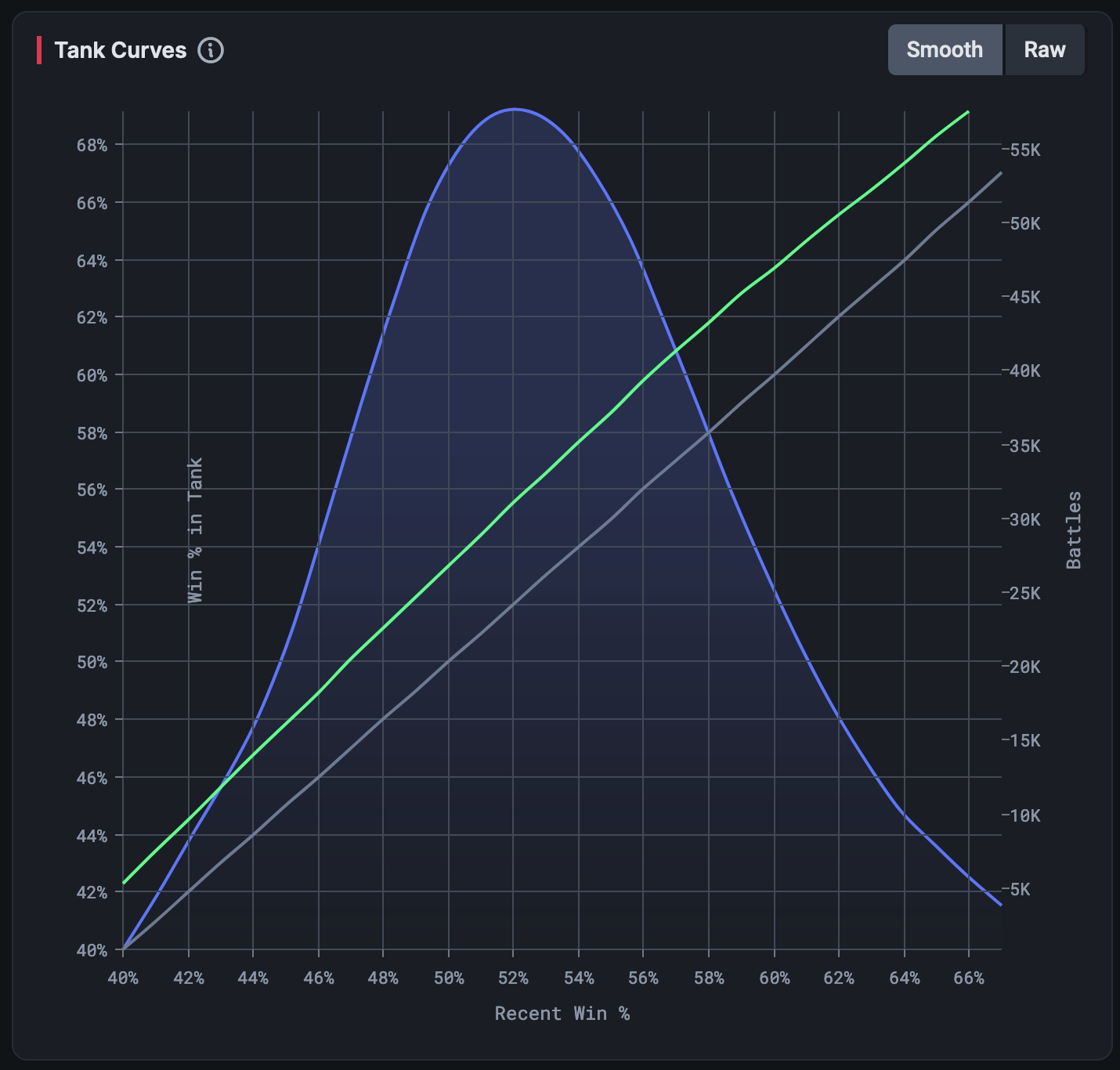This screenshot has width=1120, height=1070.
Task: Click the Win % in Tank axis label
Action: (196, 530)
